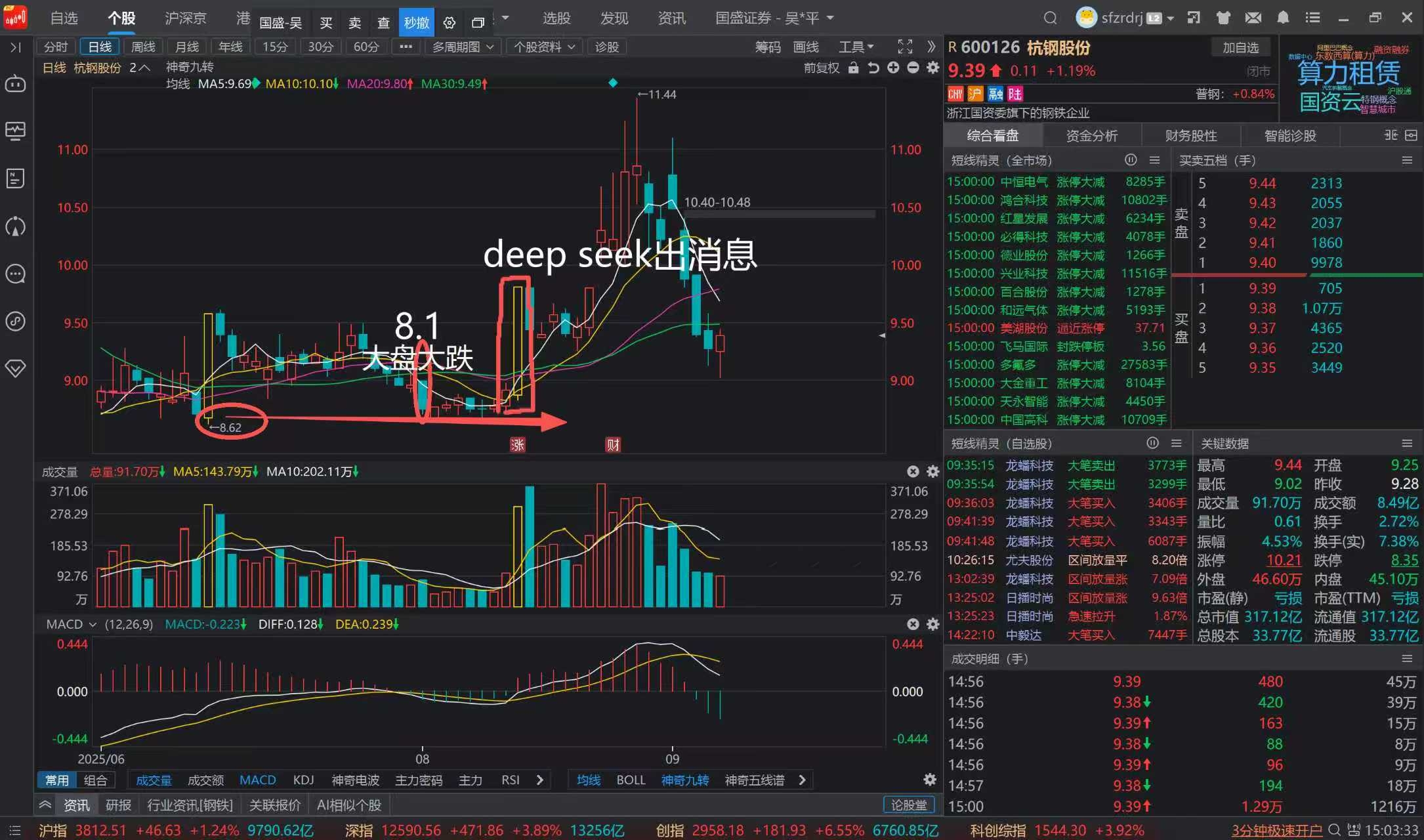Screen dimensions: 1424x840
Task: Open the notification bell
Action: [1283, 18]
